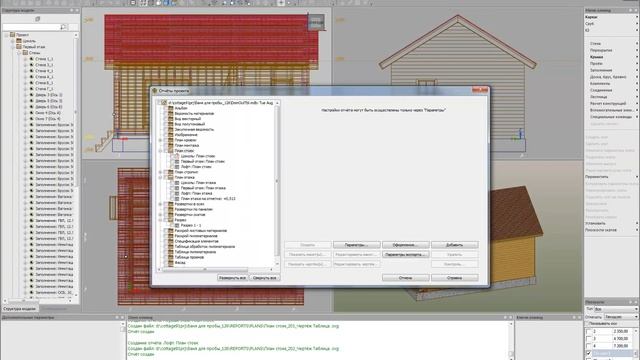Tick the checkbox on the 7 200,00 row
The height and width of the screenshot is (360, 640).
pyautogui.click(x=588, y=346)
